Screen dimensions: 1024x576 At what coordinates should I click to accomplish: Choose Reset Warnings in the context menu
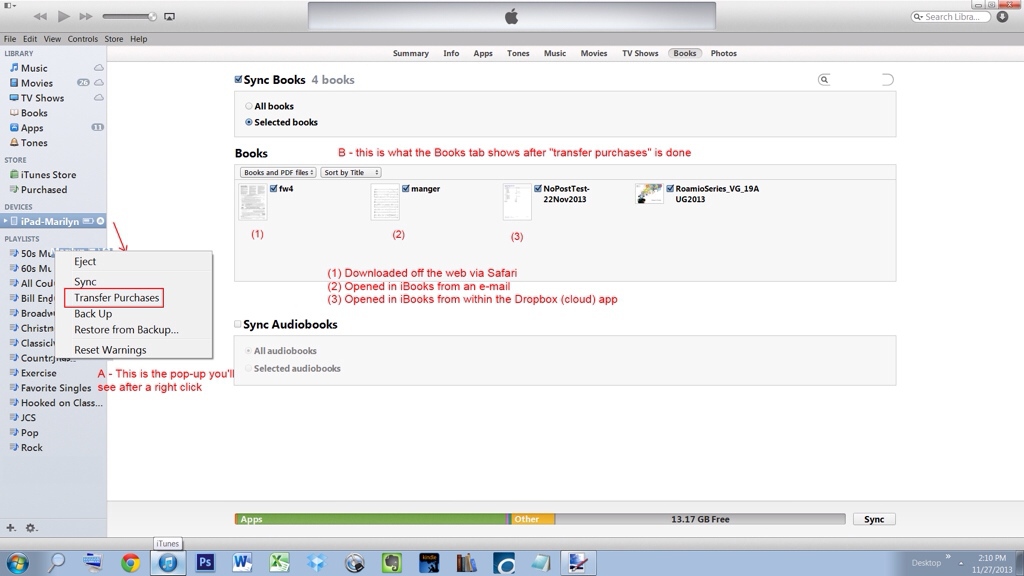click(x=110, y=350)
